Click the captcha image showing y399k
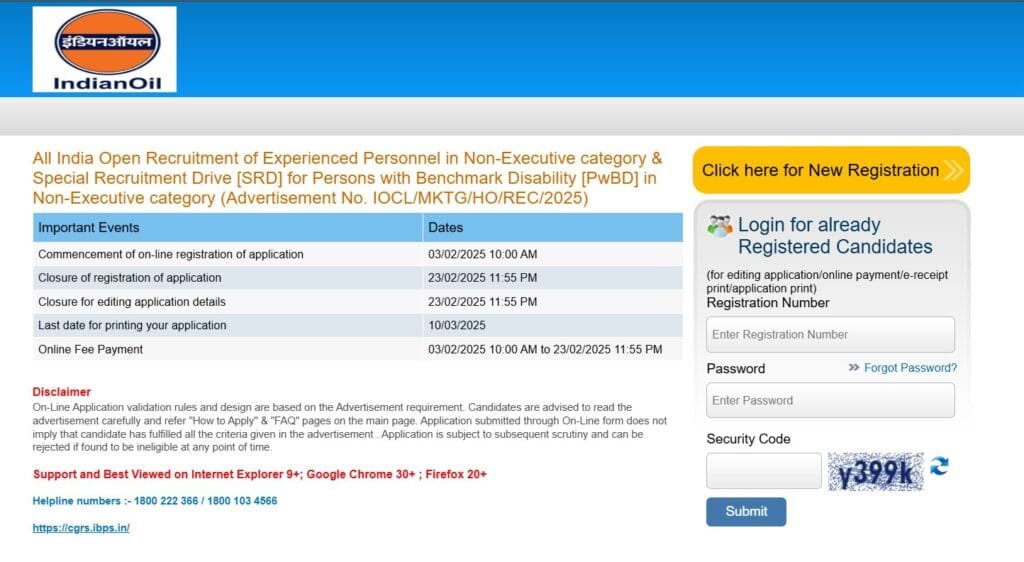This screenshot has height=562, width=1024. (875, 471)
